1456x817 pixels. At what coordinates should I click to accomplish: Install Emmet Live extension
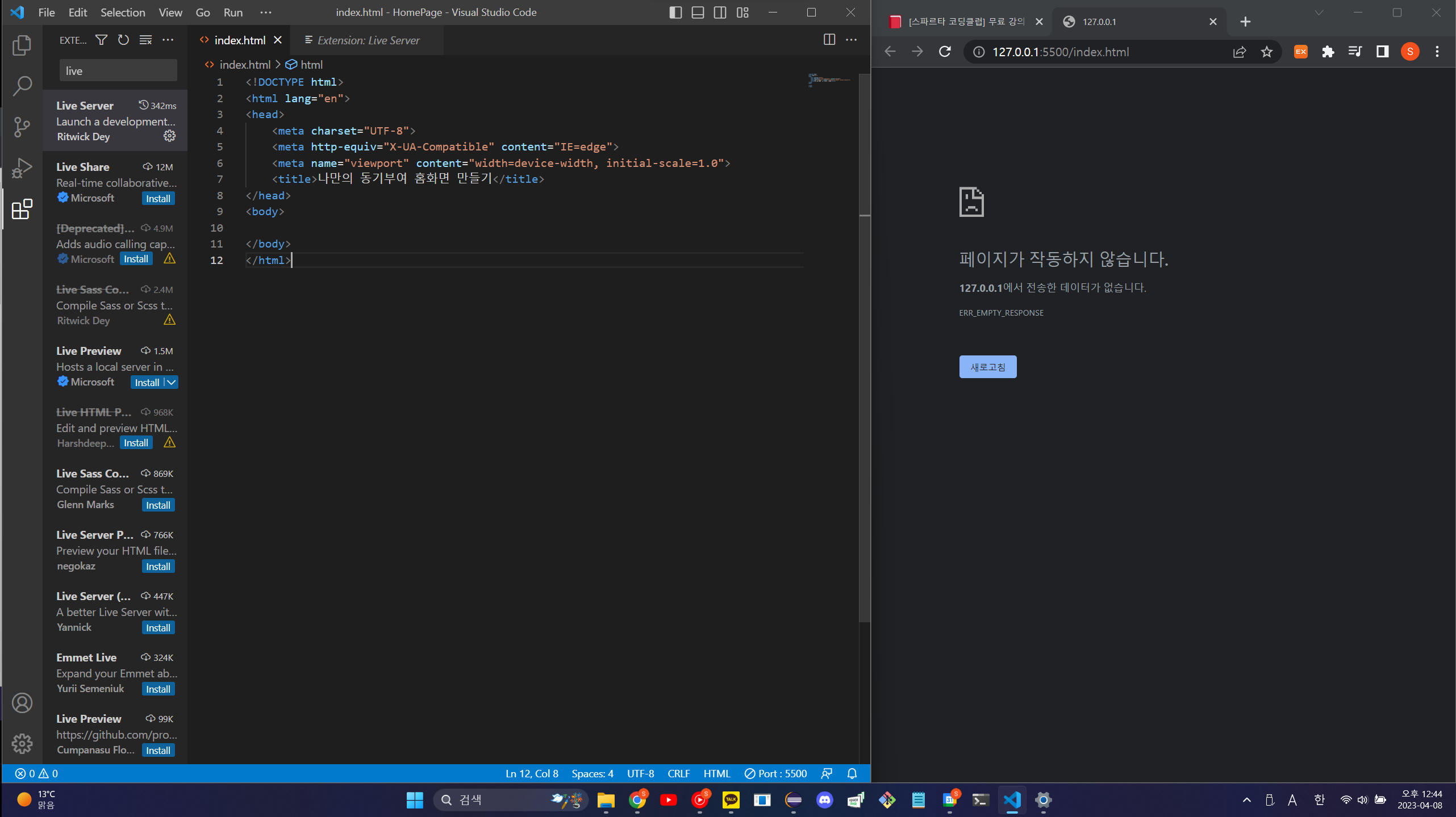(x=158, y=689)
